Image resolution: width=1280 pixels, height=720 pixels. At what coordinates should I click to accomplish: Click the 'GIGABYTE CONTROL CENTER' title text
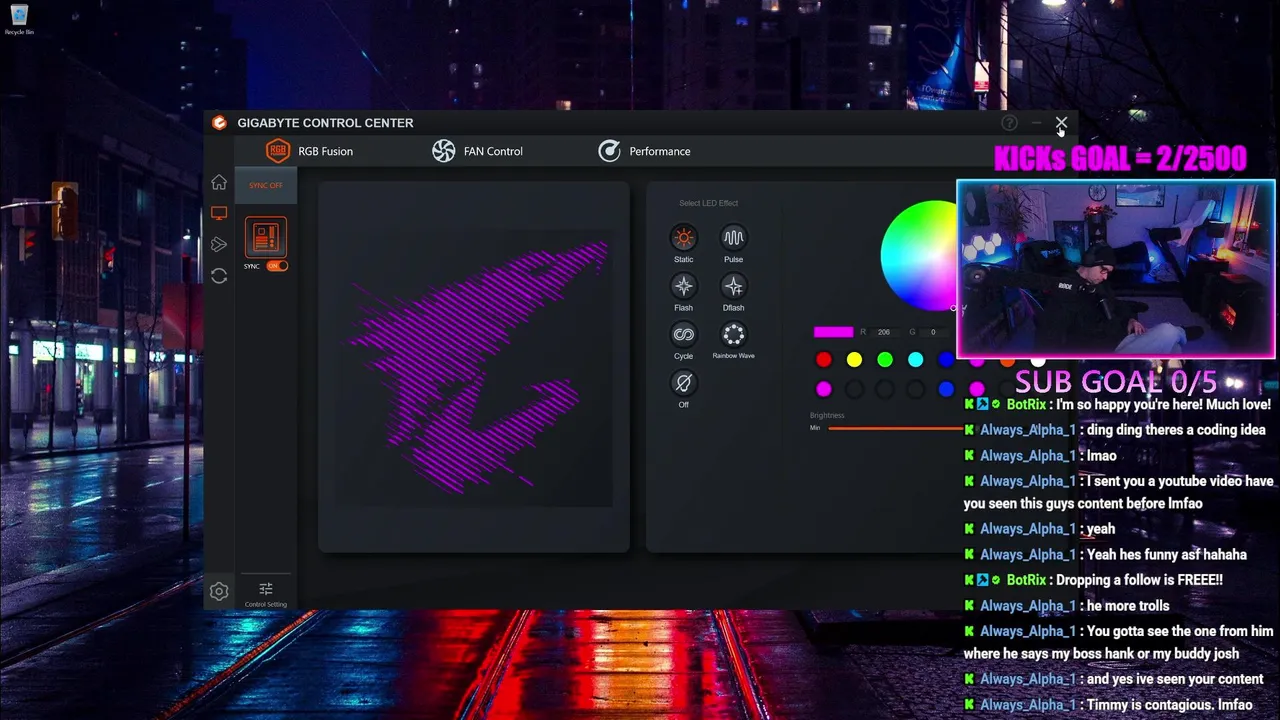(325, 123)
